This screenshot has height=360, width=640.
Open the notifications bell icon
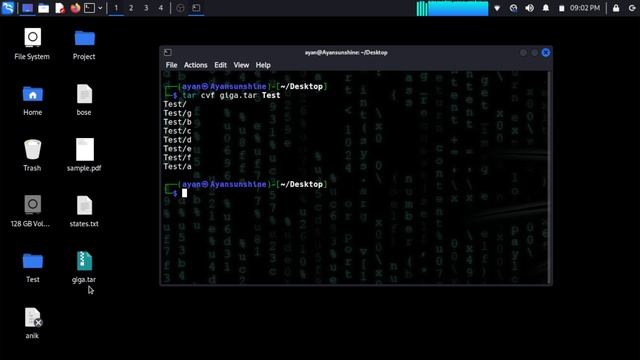(x=546, y=8)
